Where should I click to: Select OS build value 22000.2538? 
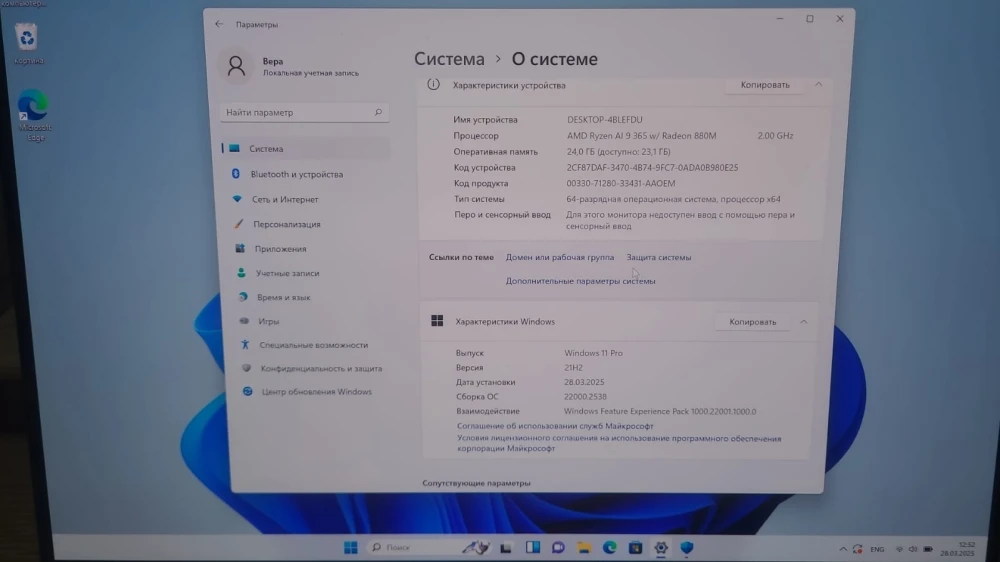click(585, 396)
